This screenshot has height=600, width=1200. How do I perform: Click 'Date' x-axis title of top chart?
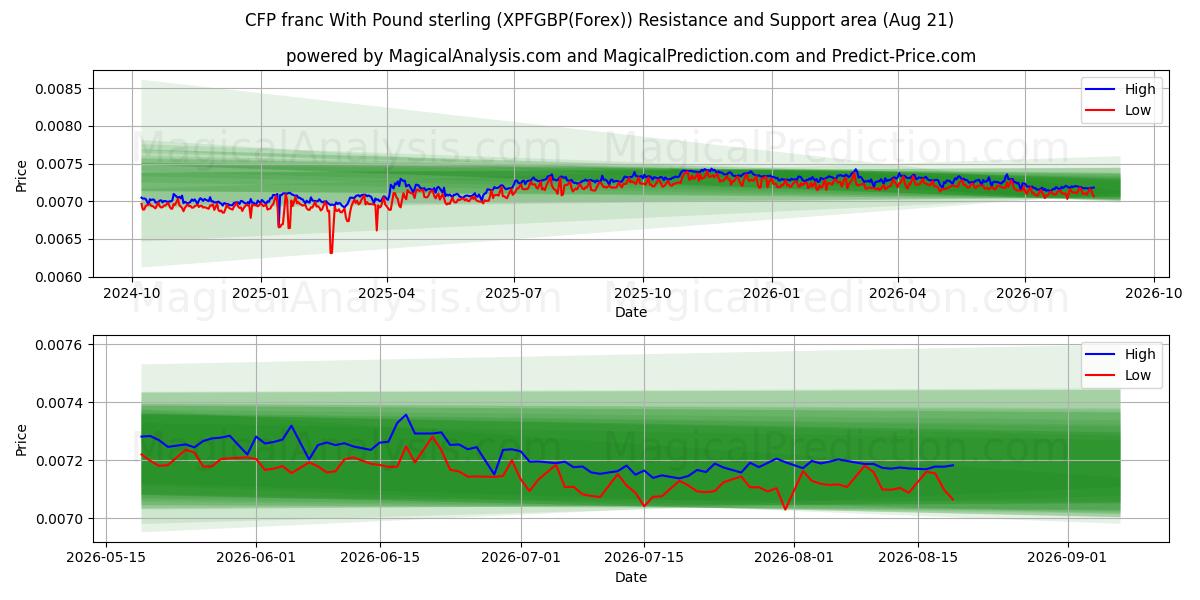[x=631, y=312]
